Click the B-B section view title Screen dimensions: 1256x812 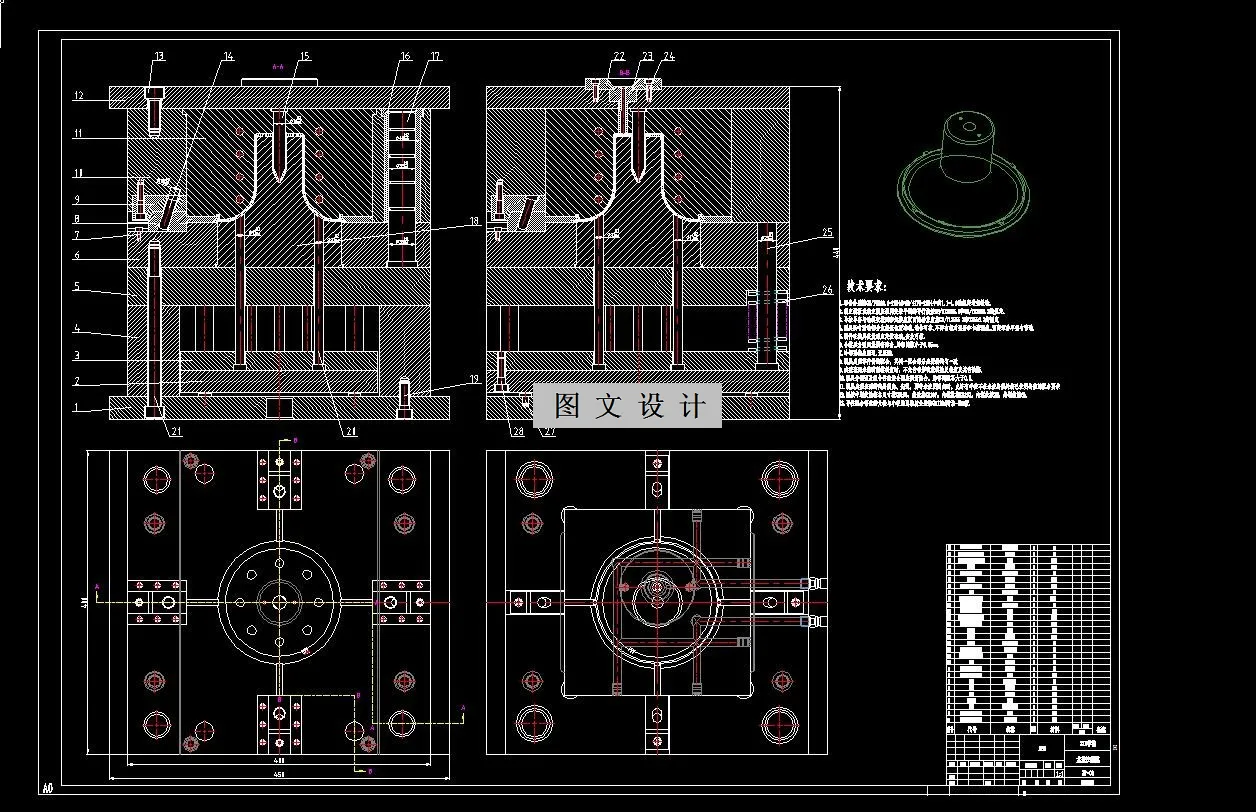[624, 73]
